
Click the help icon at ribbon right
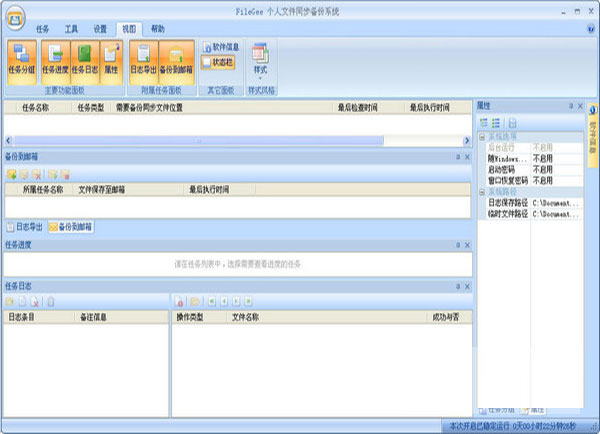coord(591,29)
